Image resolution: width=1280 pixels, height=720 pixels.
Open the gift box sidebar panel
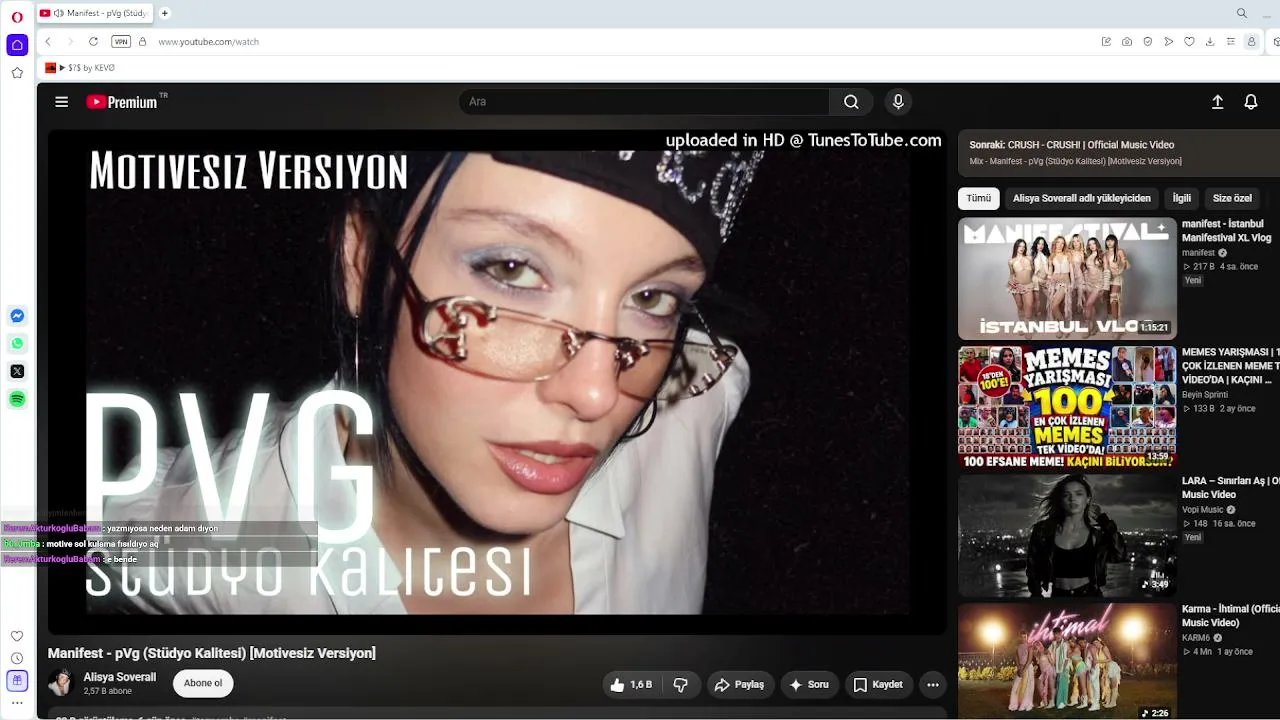[17, 680]
